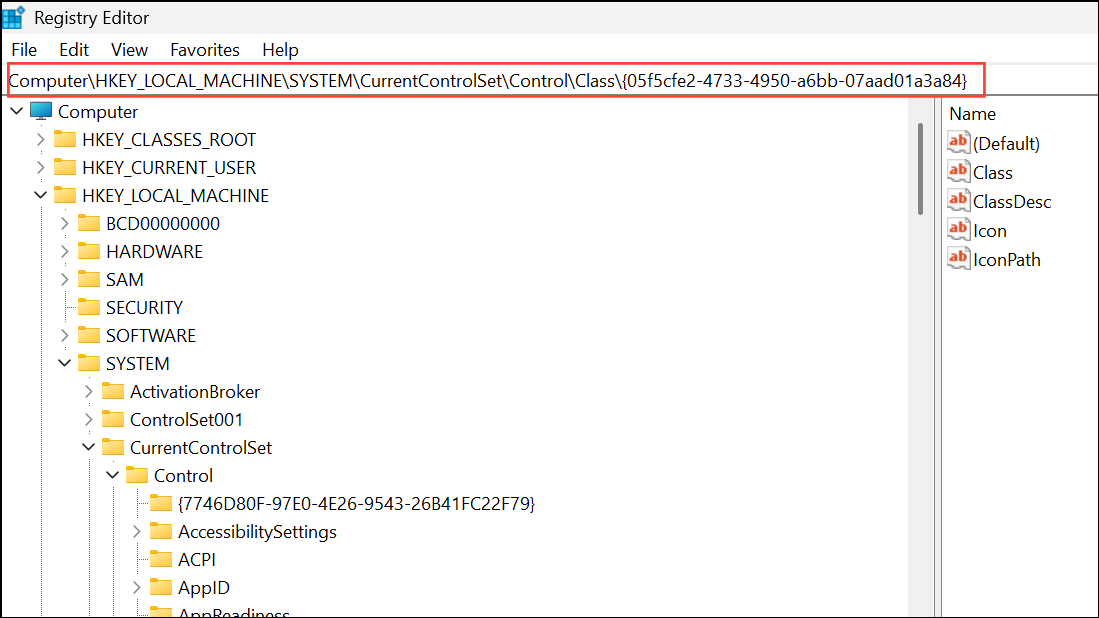Collapse HKEY_LOCAL_MACHINE chevron
Image resolution: width=1099 pixels, height=618 pixels.
[x=41, y=195]
